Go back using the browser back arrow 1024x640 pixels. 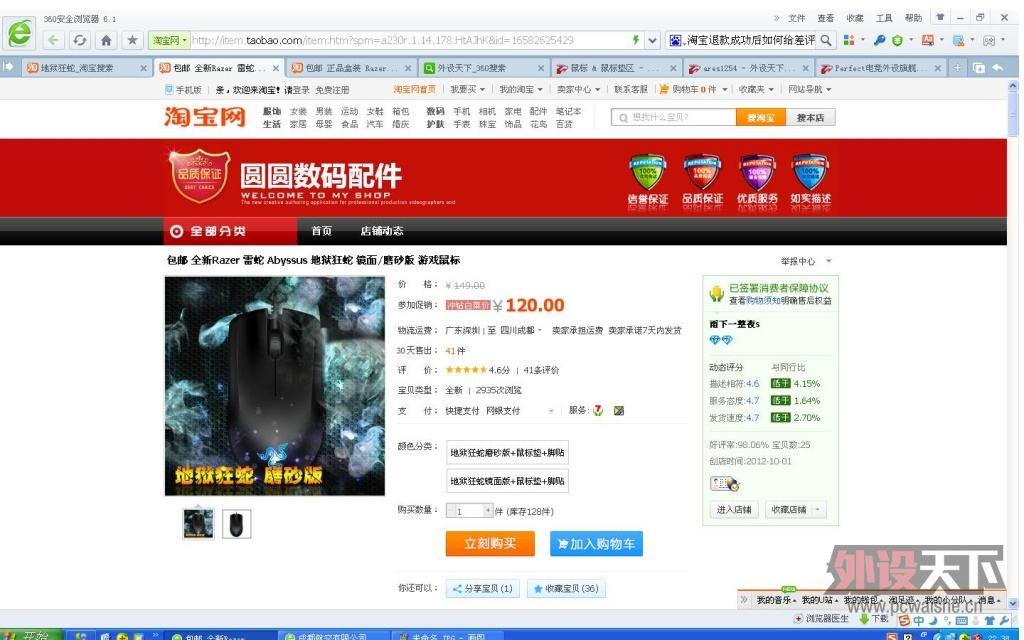pyautogui.click(x=54, y=40)
